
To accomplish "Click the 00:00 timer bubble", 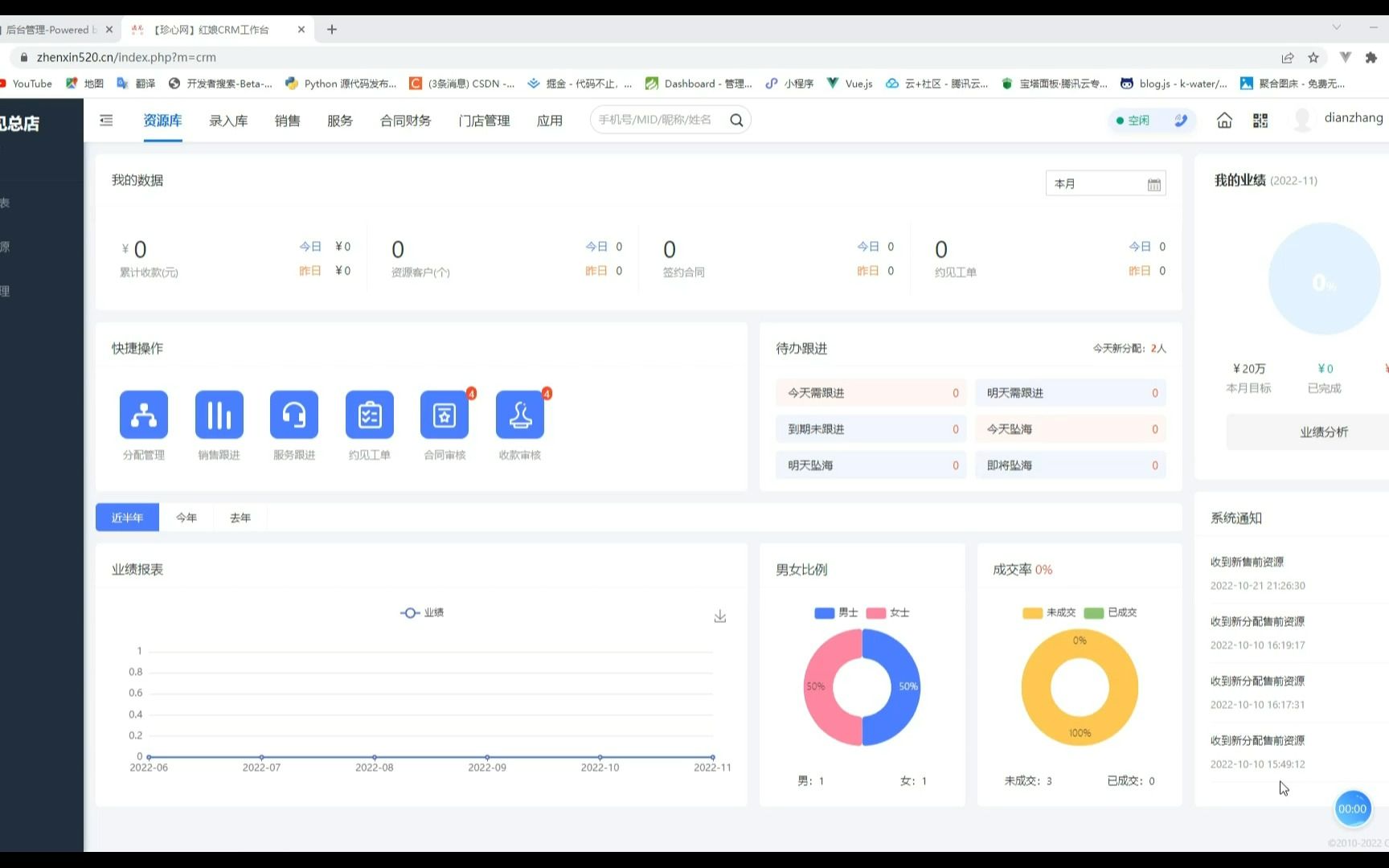I will (1352, 809).
